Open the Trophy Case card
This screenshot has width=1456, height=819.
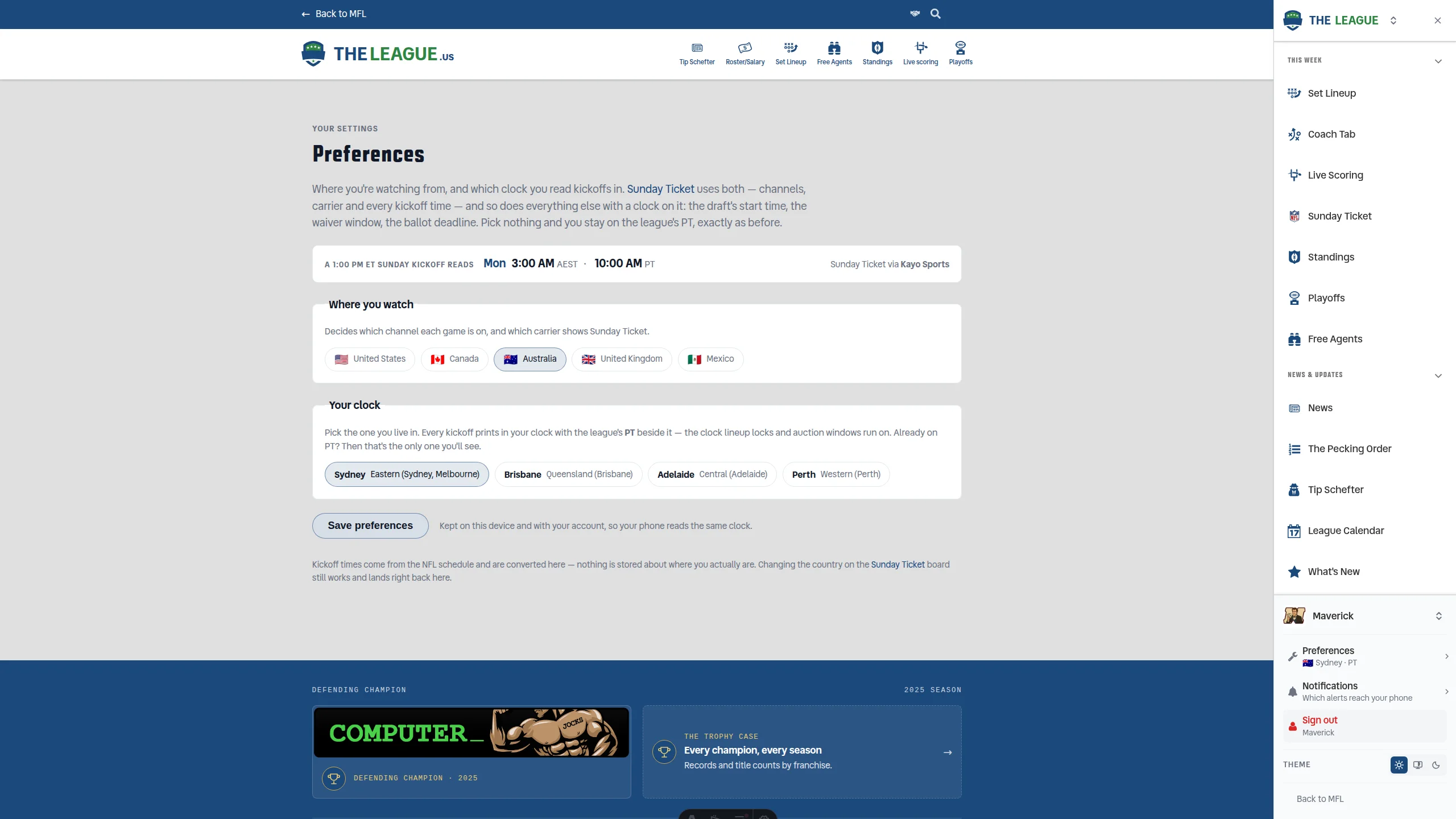point(802,752)
